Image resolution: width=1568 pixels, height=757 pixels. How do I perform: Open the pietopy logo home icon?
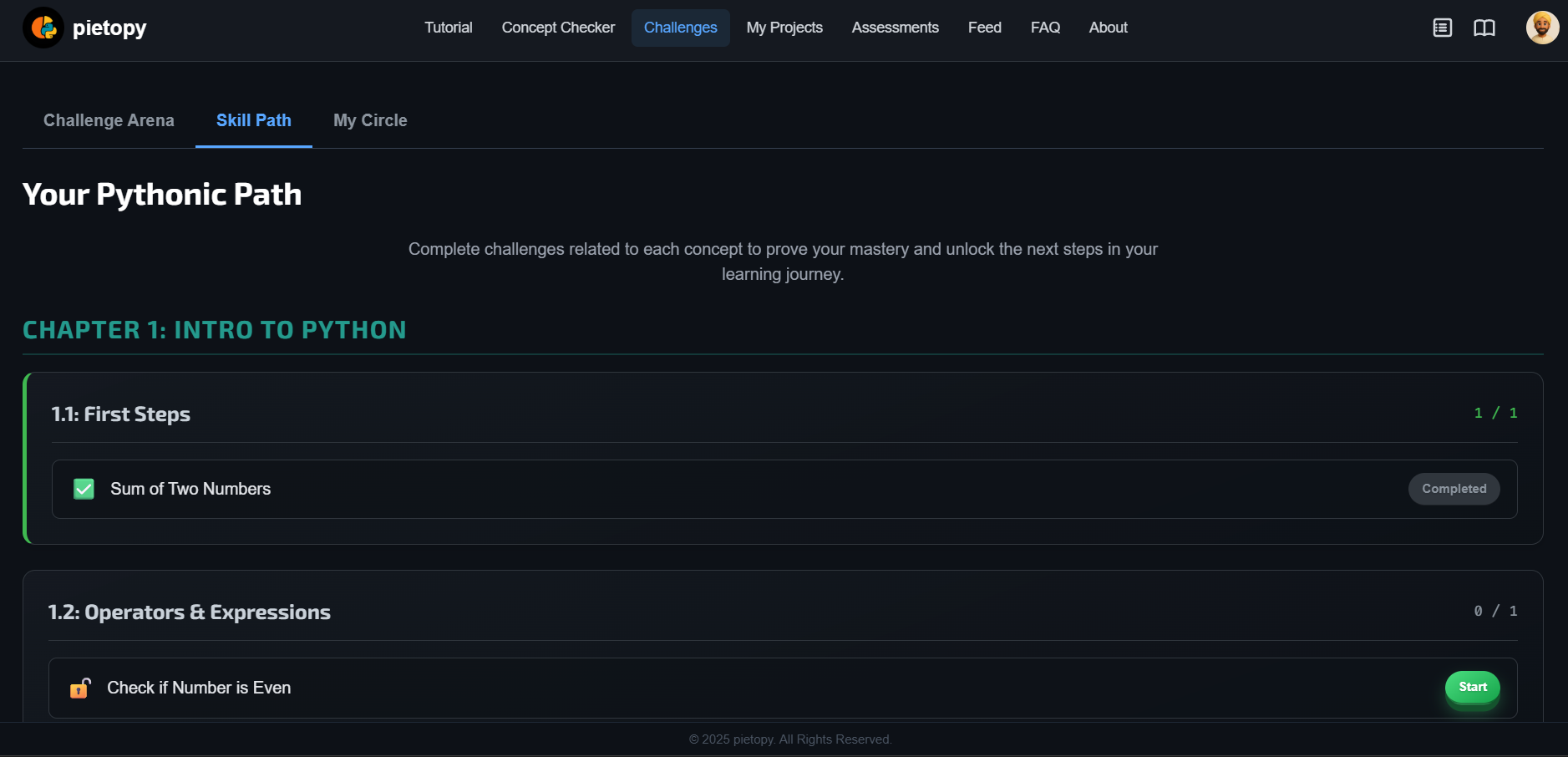[x=43, y=28]
